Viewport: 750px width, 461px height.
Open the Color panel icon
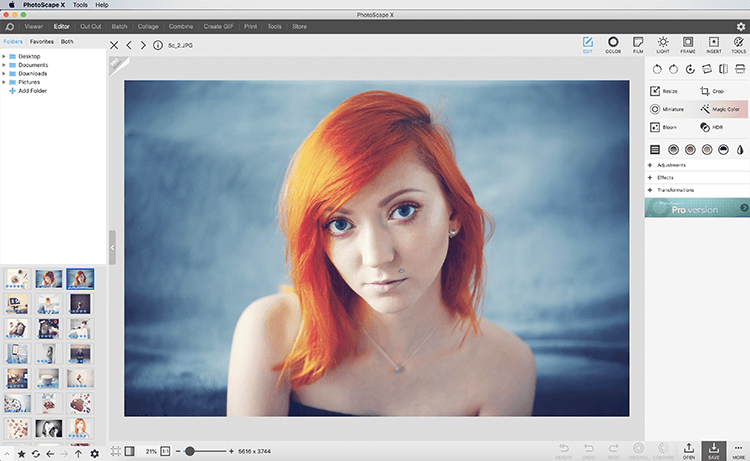(x=613, y=44)
